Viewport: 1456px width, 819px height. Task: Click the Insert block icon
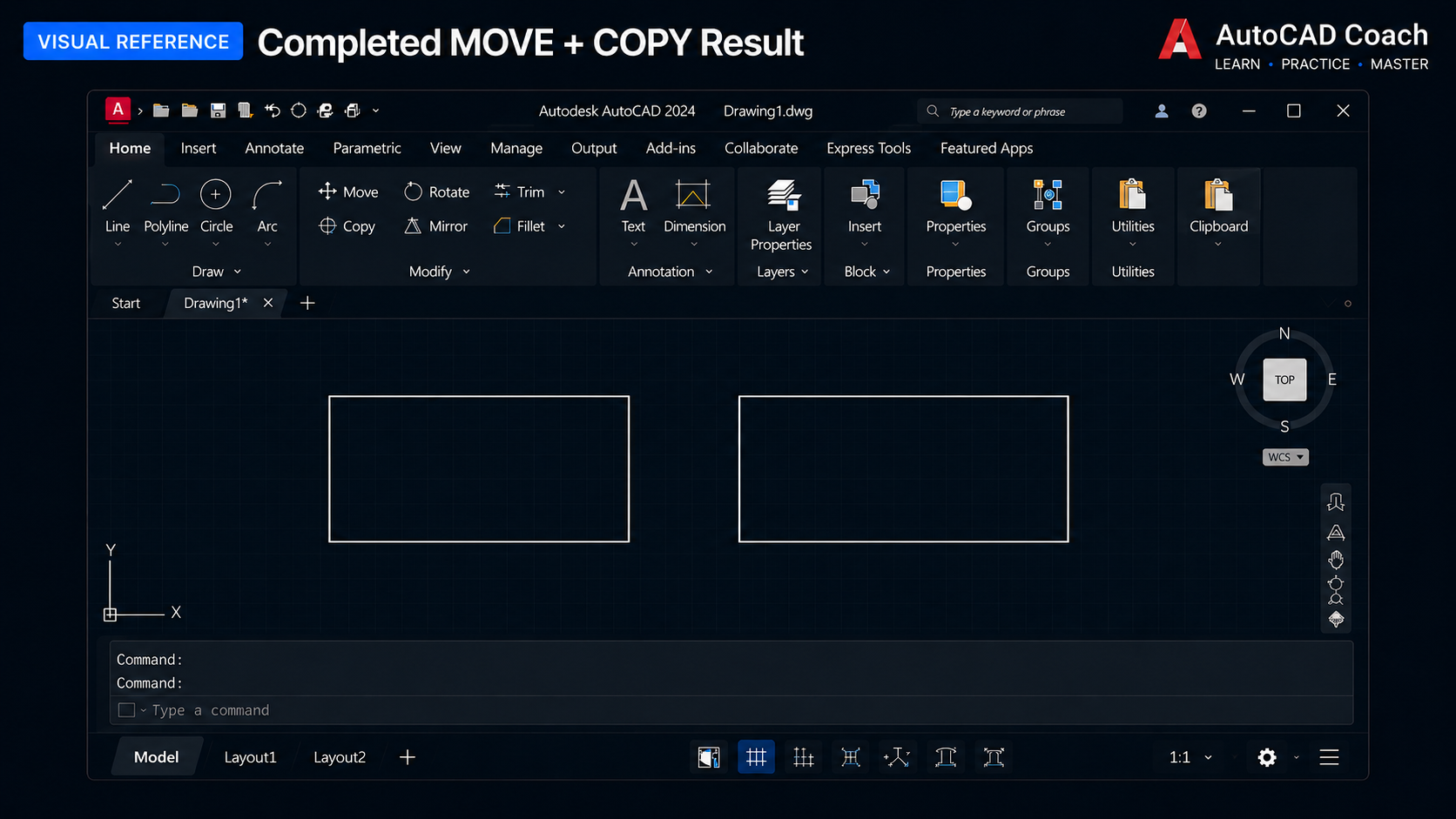(x=865, y=207)
